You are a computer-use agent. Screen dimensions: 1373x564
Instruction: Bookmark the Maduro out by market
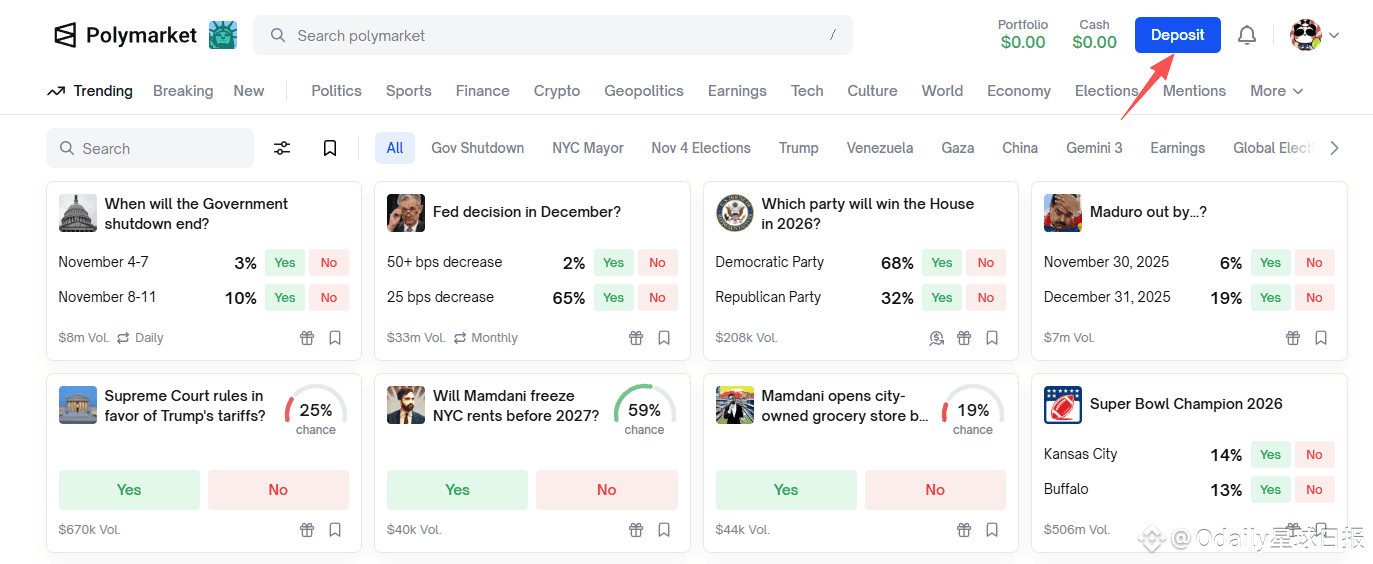click(x=1321, y=338)
